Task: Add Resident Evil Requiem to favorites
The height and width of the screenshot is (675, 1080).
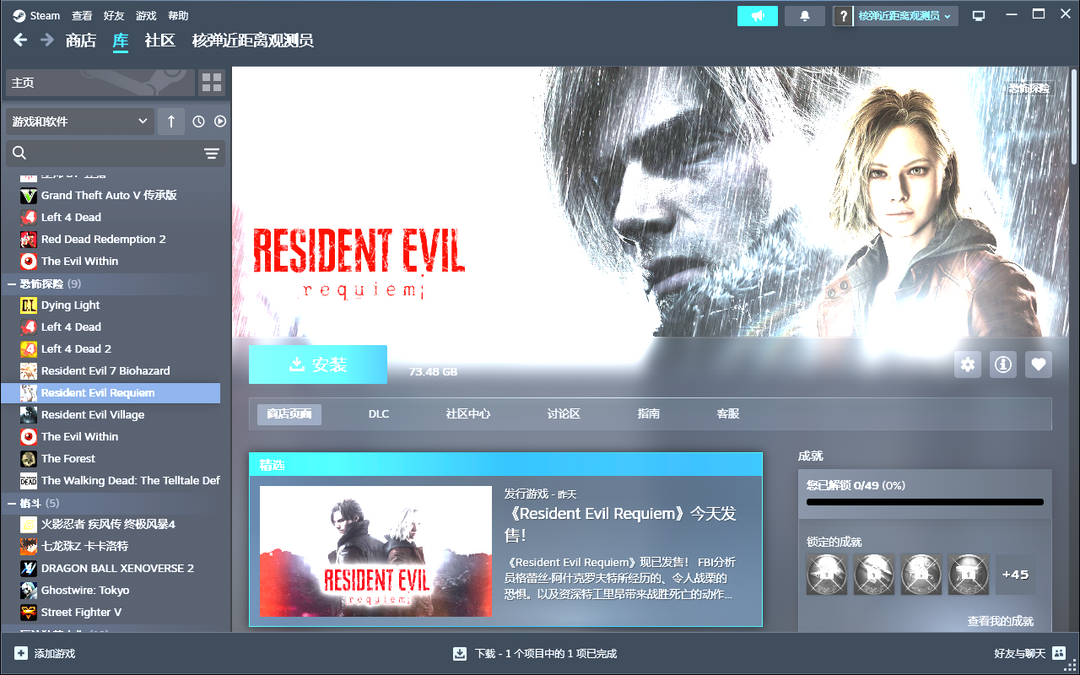Action: click(x=1038, y=365)
